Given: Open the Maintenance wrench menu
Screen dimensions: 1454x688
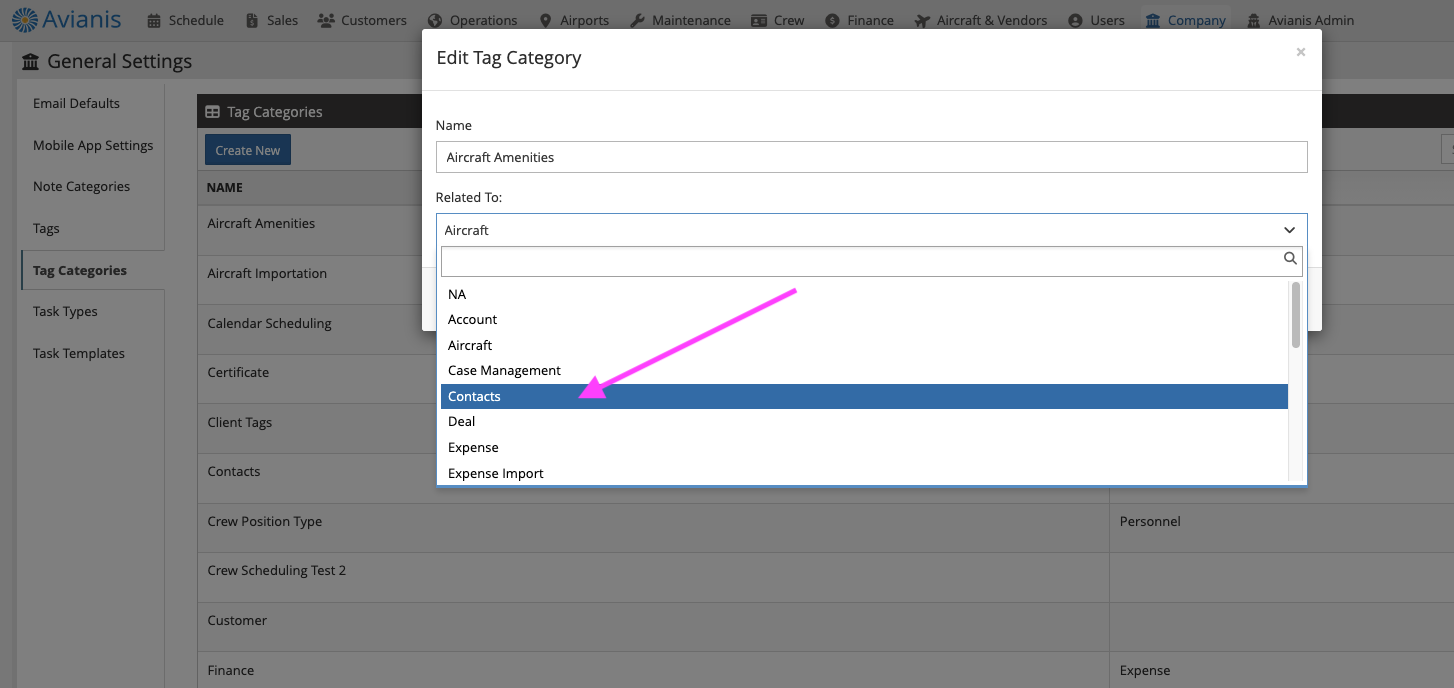Looking at the screenshot, I should (x=680, y=20).
